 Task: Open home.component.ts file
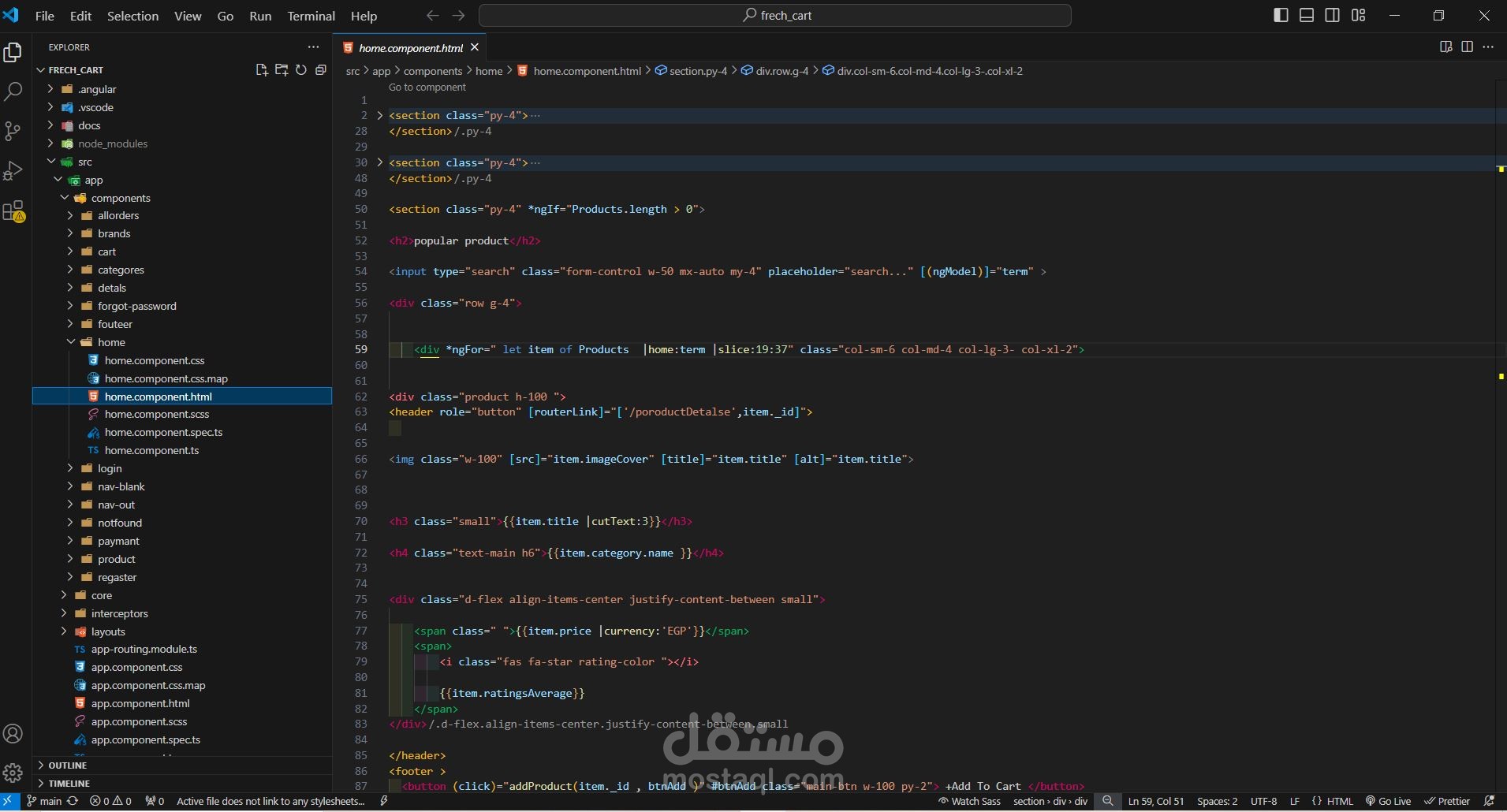click(x=151, y=450)
